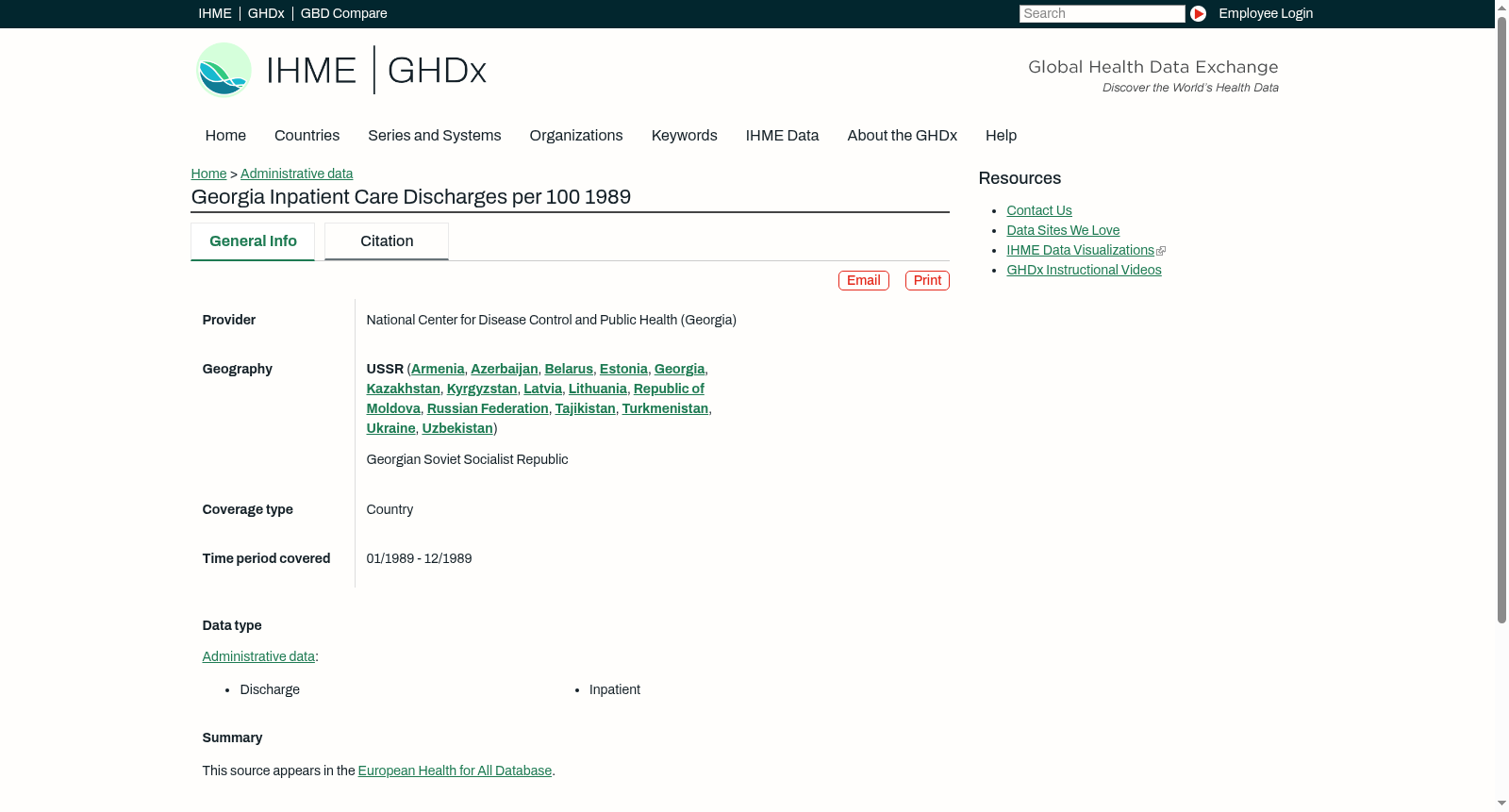1509x812 pixels.
Task: Open the Contact Us resource link
Action: tap(1039, 211)
